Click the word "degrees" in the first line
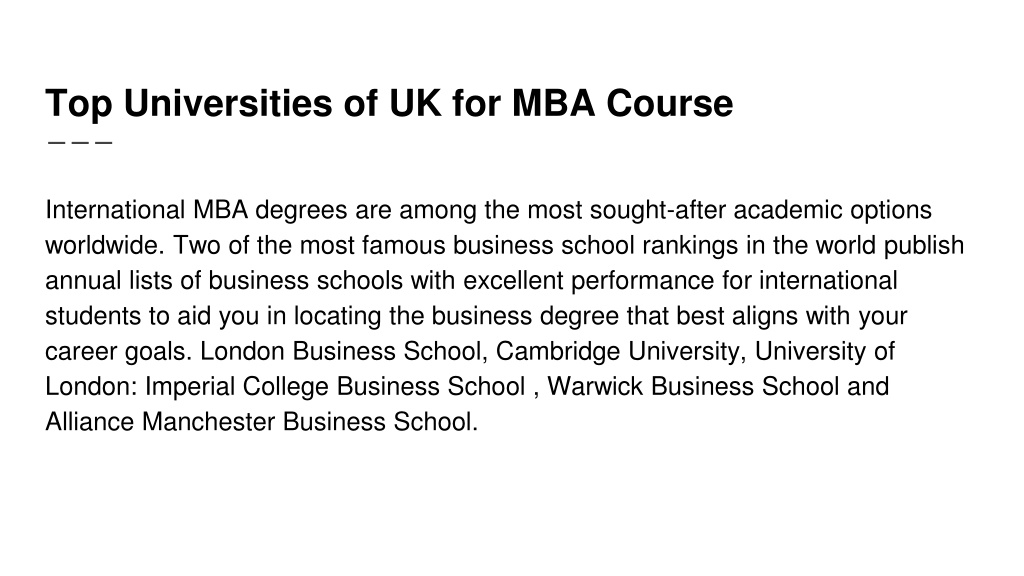The height and width of the screenshot is (576, 1024). 301,210
